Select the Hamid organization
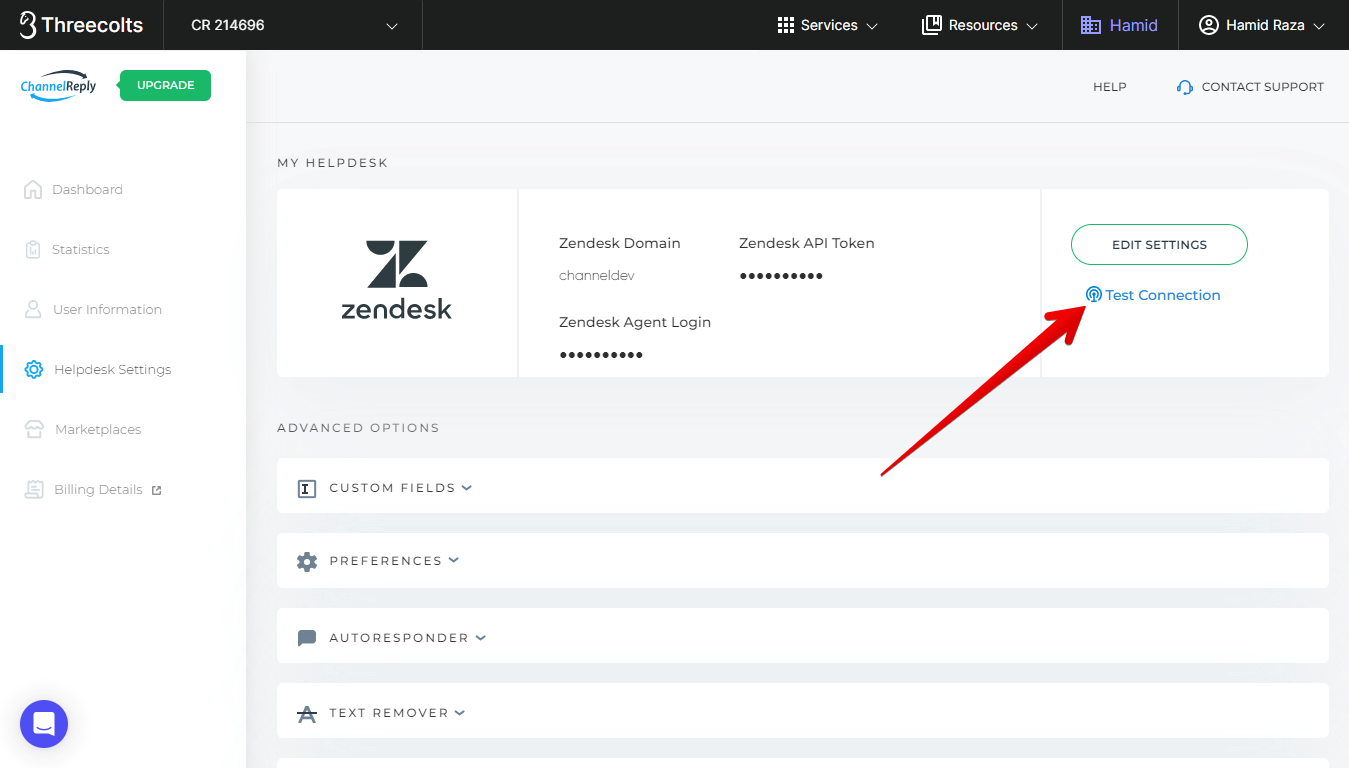Image resolution: width=1349 pixels, height=768 pixels. [x=1120, y=25]
